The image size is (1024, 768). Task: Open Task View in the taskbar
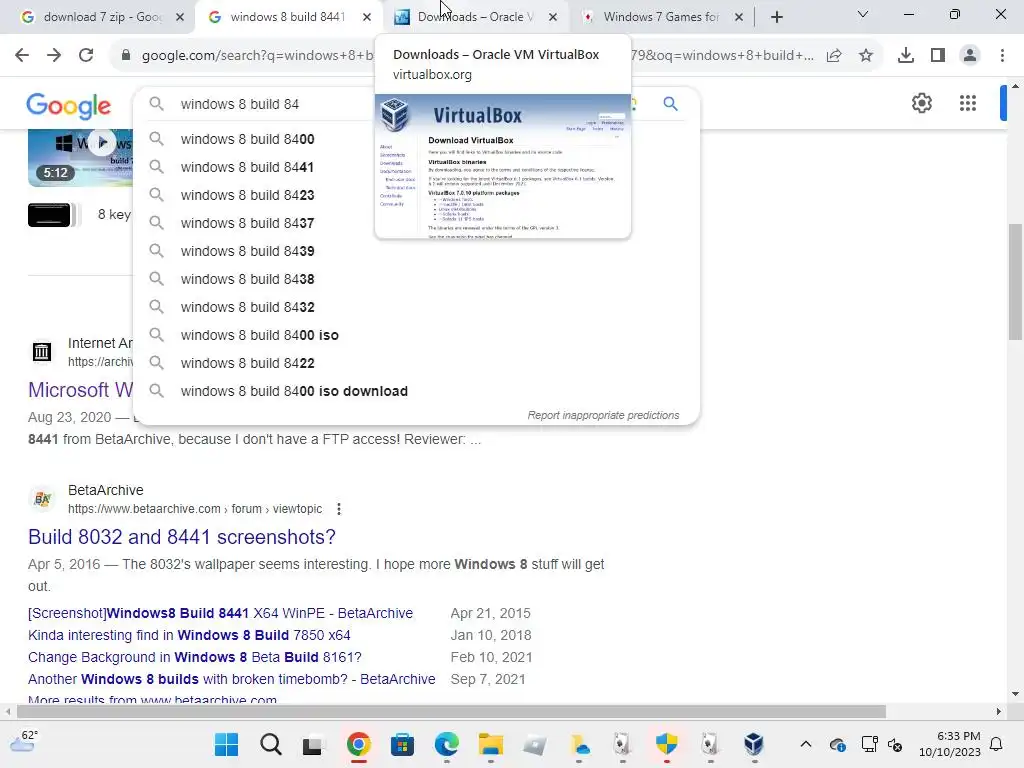pyautogui.click(x=314, y=744)
